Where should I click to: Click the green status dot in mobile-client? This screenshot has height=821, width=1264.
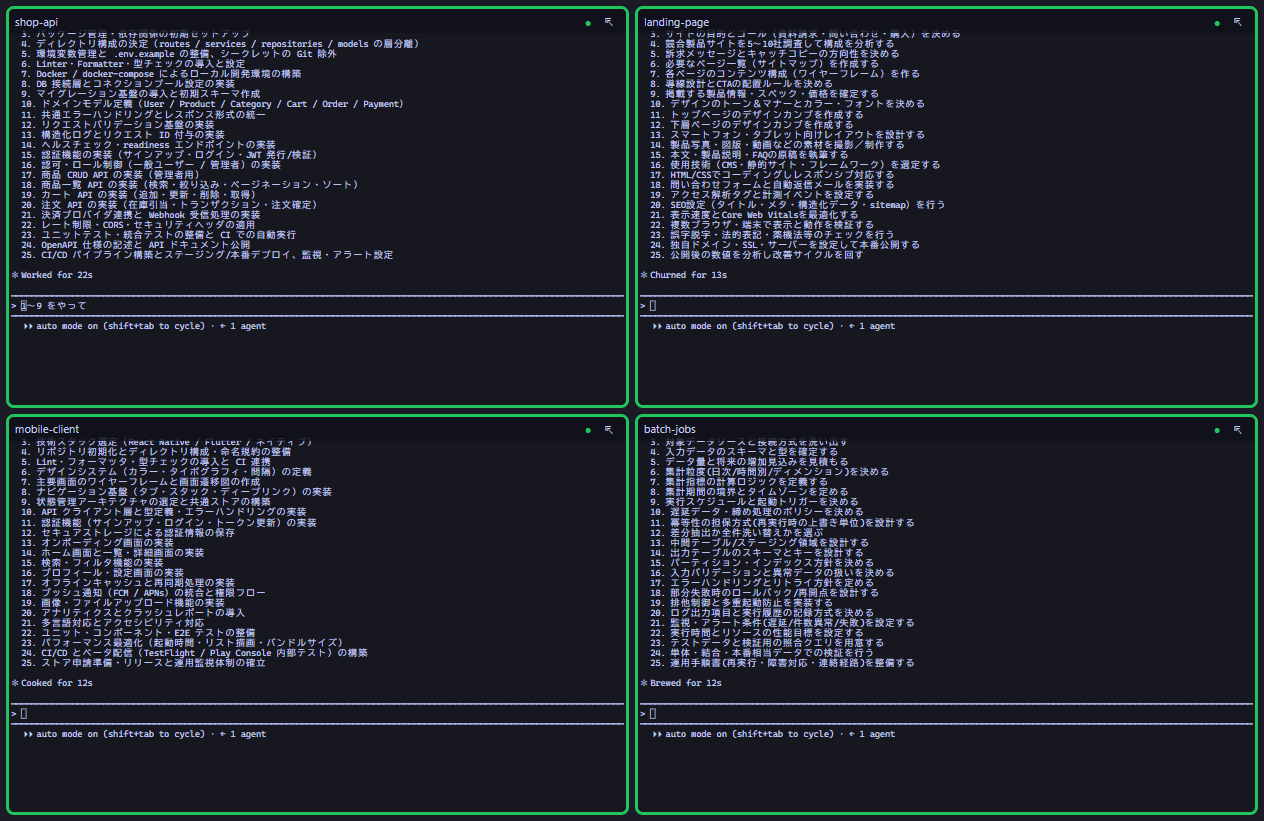[588, 430]
